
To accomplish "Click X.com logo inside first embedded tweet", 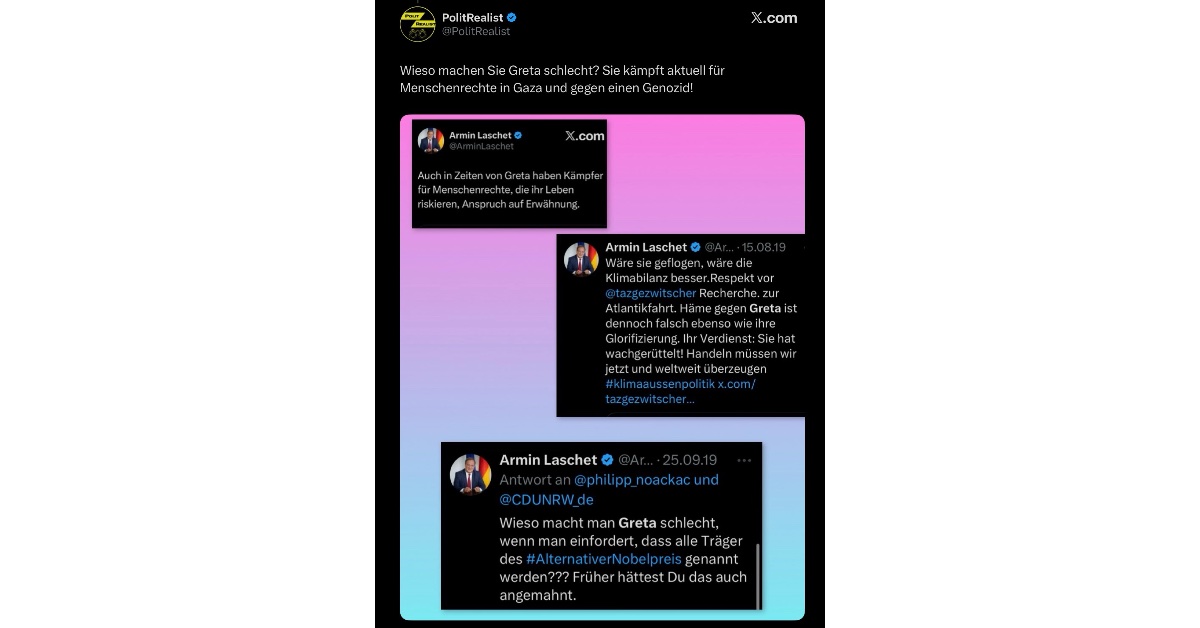I will (x=584, y=136).
